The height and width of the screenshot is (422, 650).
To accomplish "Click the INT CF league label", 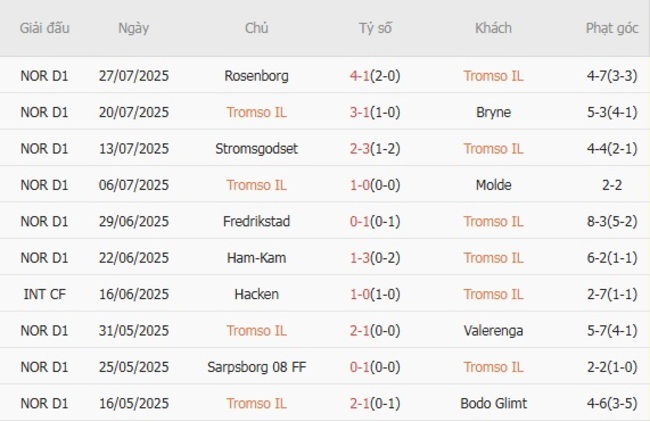I will (x=45, y=294).
